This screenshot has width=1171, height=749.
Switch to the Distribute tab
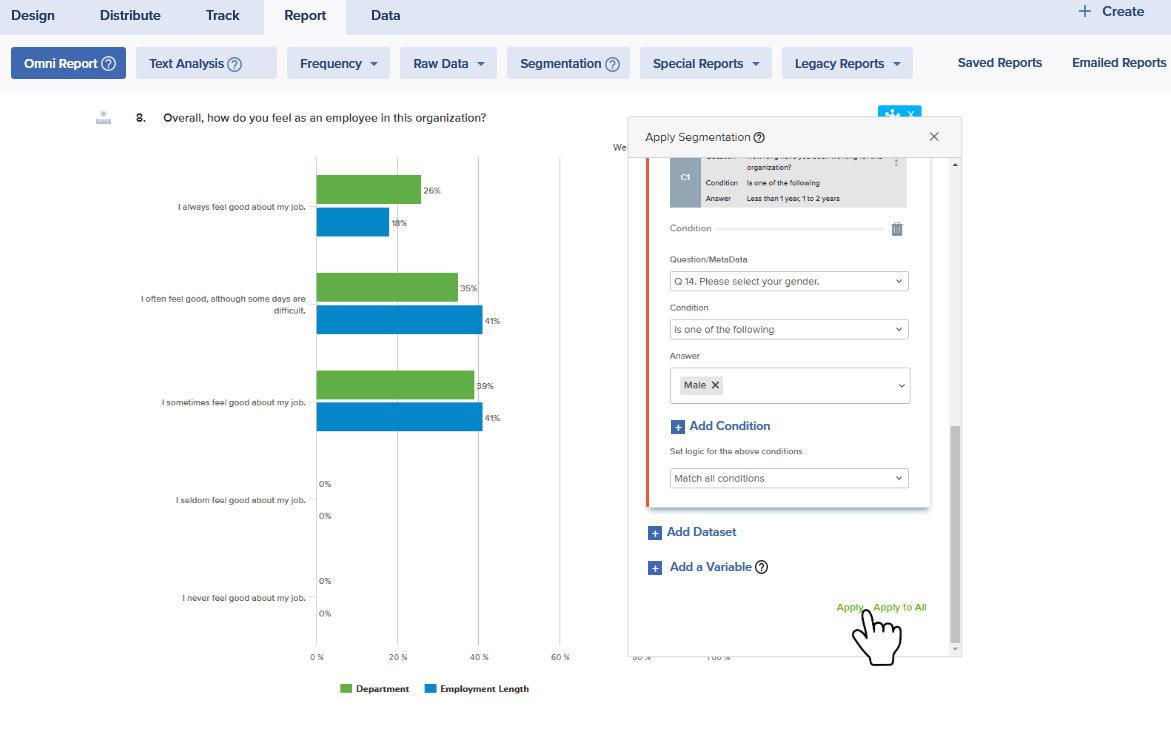pyautogui.click(x=130, y=15)
